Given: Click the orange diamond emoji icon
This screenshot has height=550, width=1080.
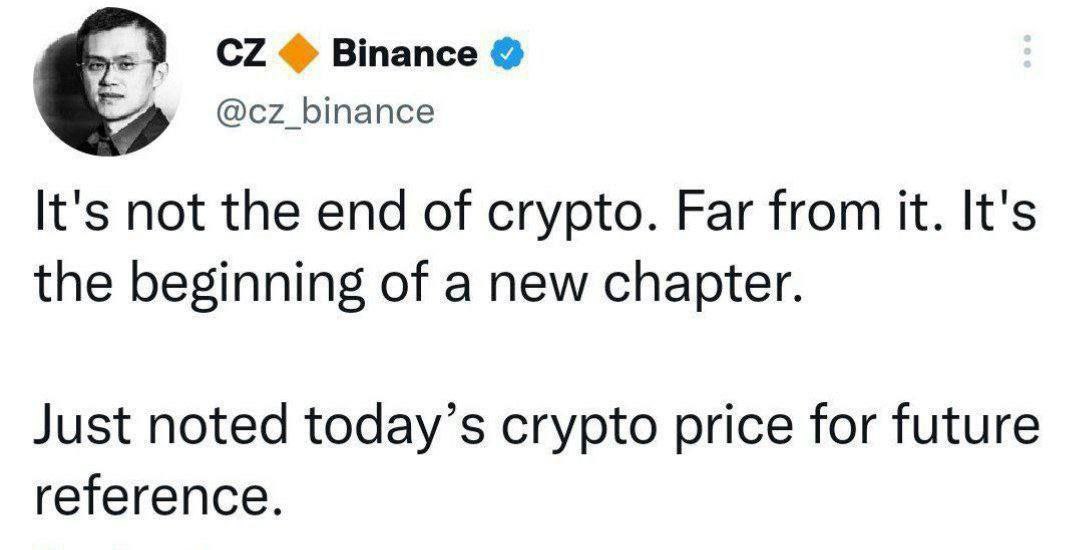Looking at the screenshot, I should coord(299,54).
